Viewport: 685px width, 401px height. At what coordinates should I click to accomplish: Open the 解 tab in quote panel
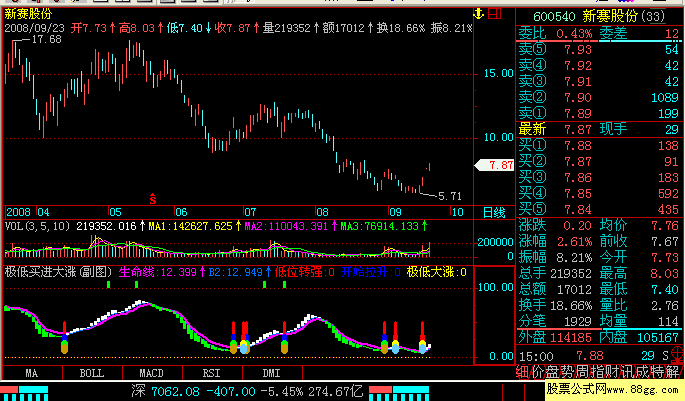point(673,372)
